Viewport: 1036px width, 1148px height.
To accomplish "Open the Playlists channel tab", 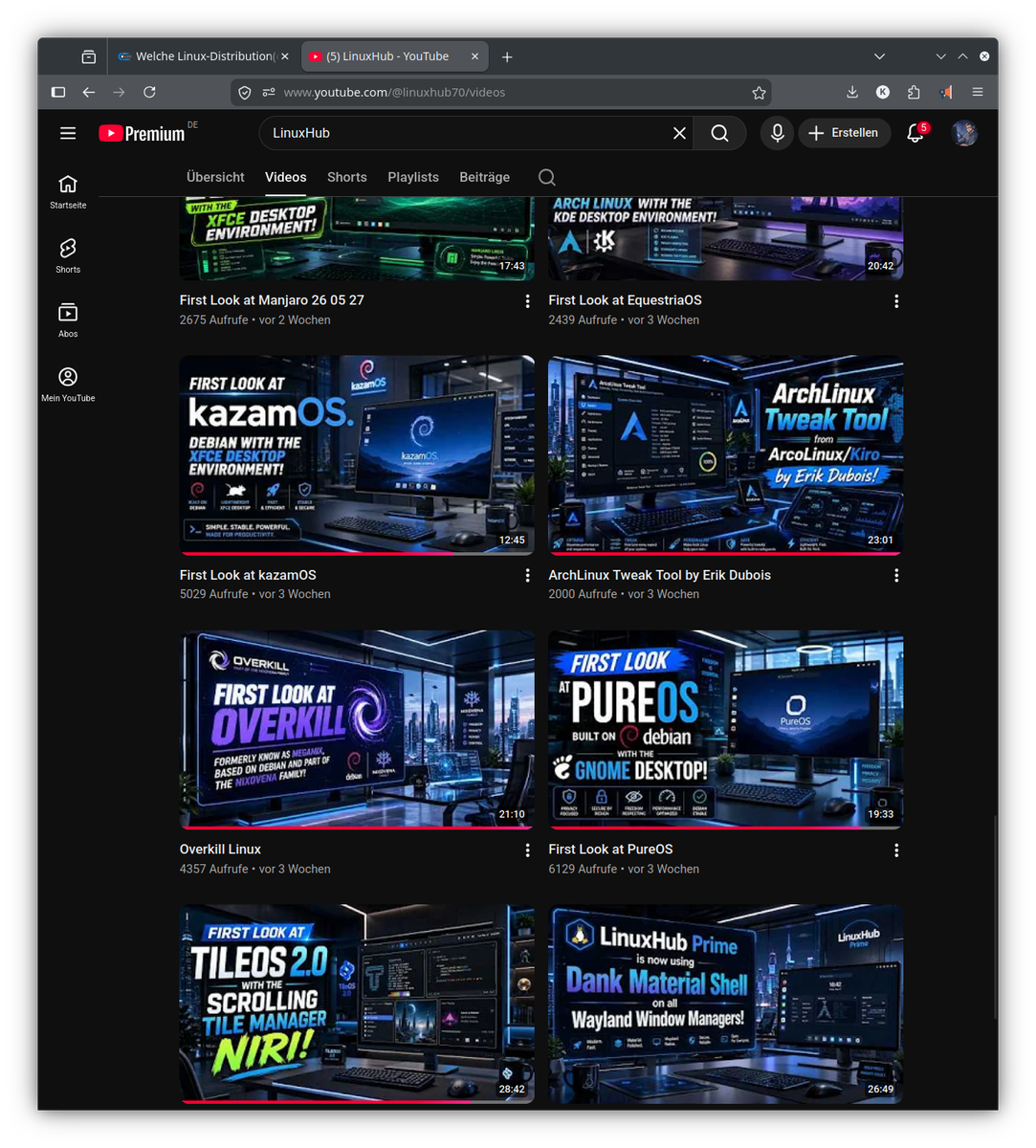I will point(413,177).
